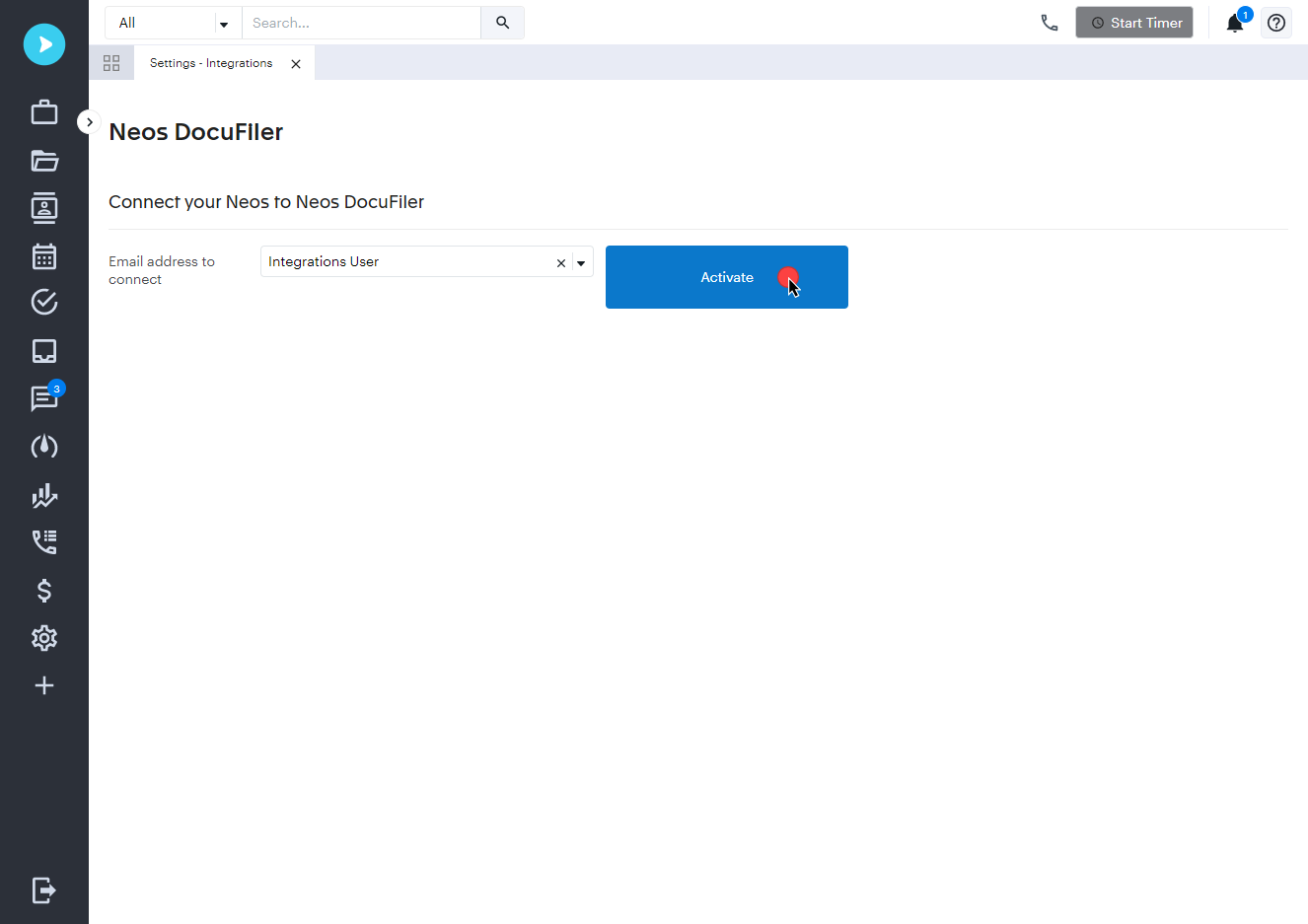
Task: Open the help question mark icon
Action: (1276, 23)
